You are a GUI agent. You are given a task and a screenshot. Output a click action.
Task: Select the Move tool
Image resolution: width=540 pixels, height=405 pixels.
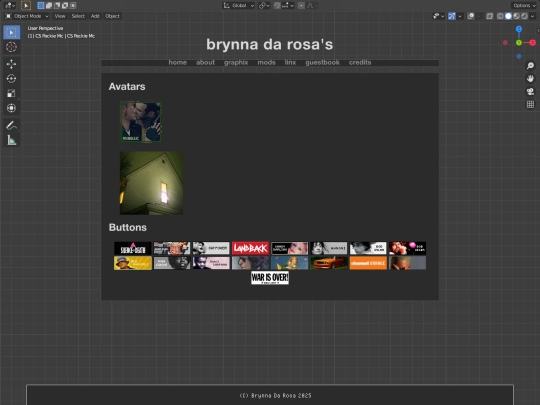[x=11, y=64]
